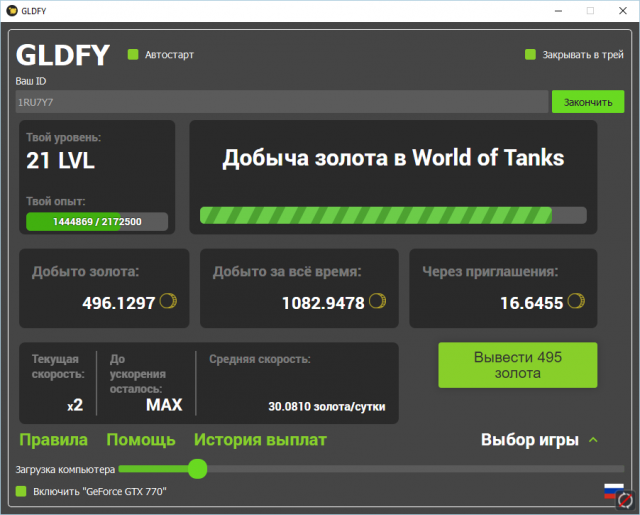Viewport: 640px width, 515px height.
Task: Click the crossed-out refresh icon in bottom corner
Action: [x=626, y=500]
